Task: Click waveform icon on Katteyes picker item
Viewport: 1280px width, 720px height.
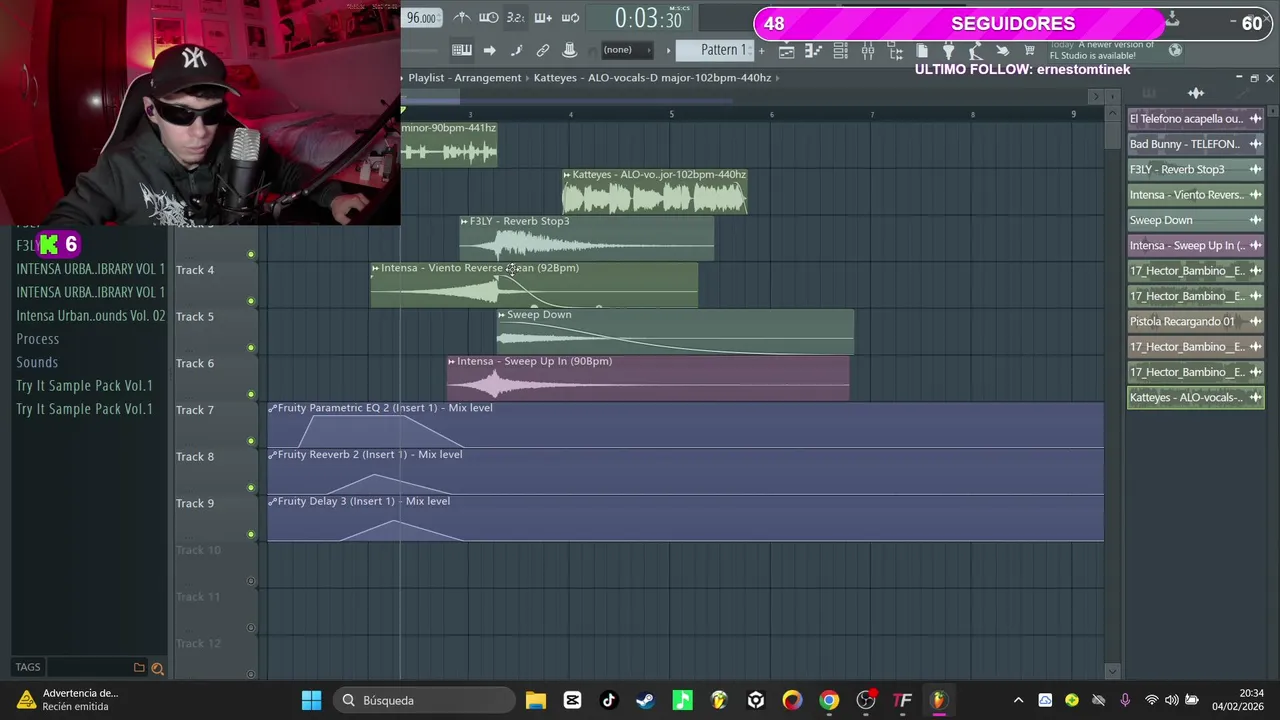Action: point(1255,397)
